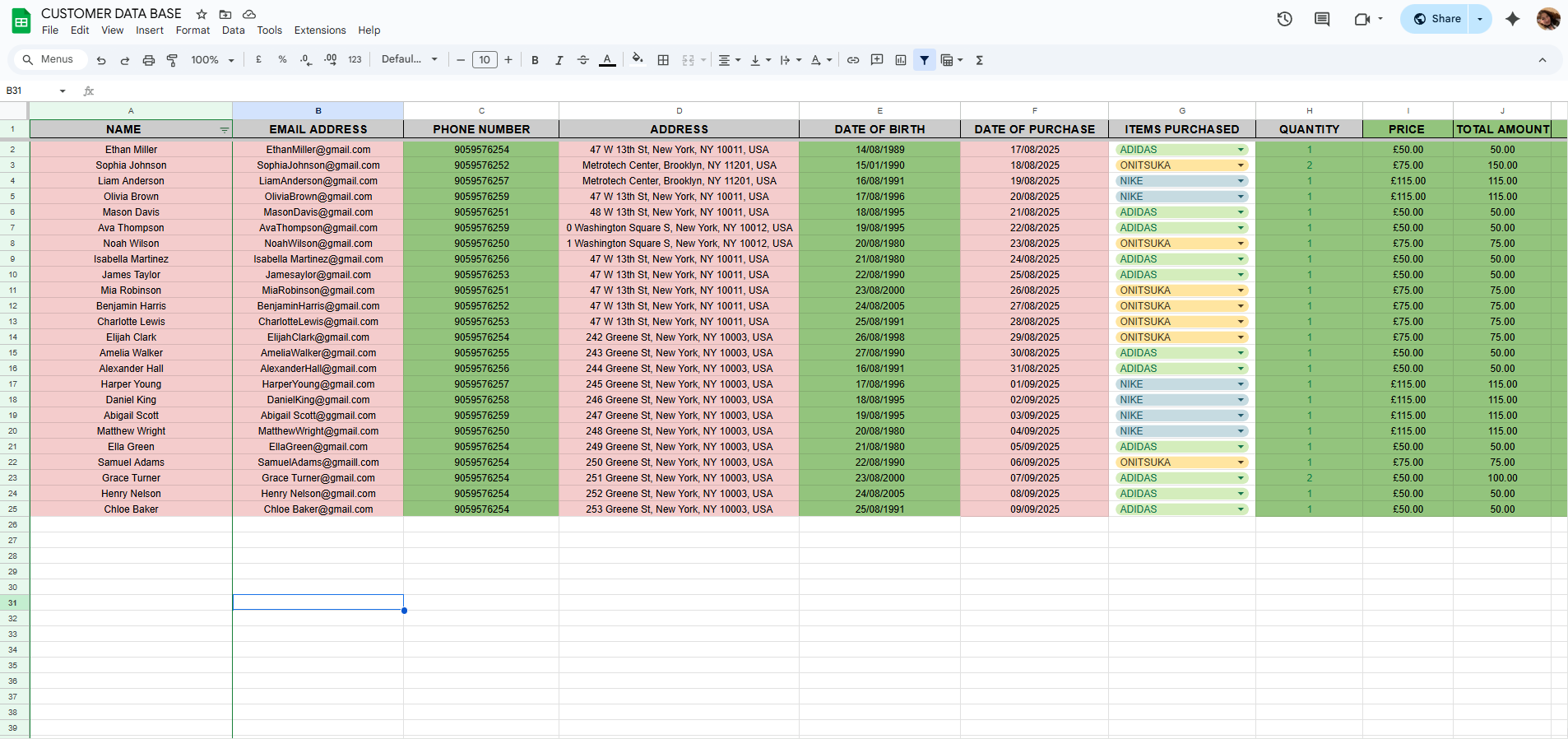Click the insert link icon
This screenshot has width=1568, height=739.
point(853,60)
